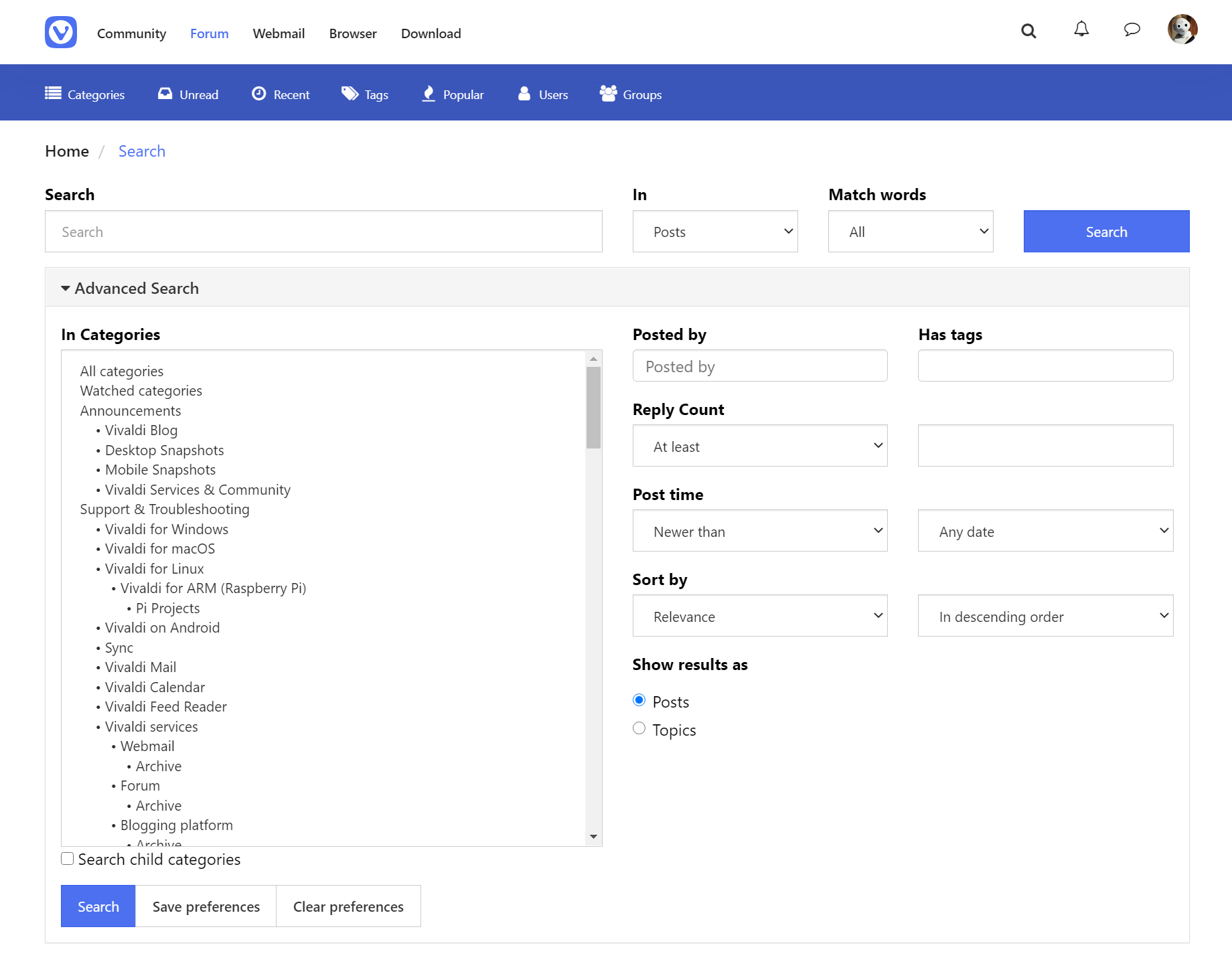Select Desktop Snapshots category
This screenshot has width=1232, height=980.
click(165, 451)
